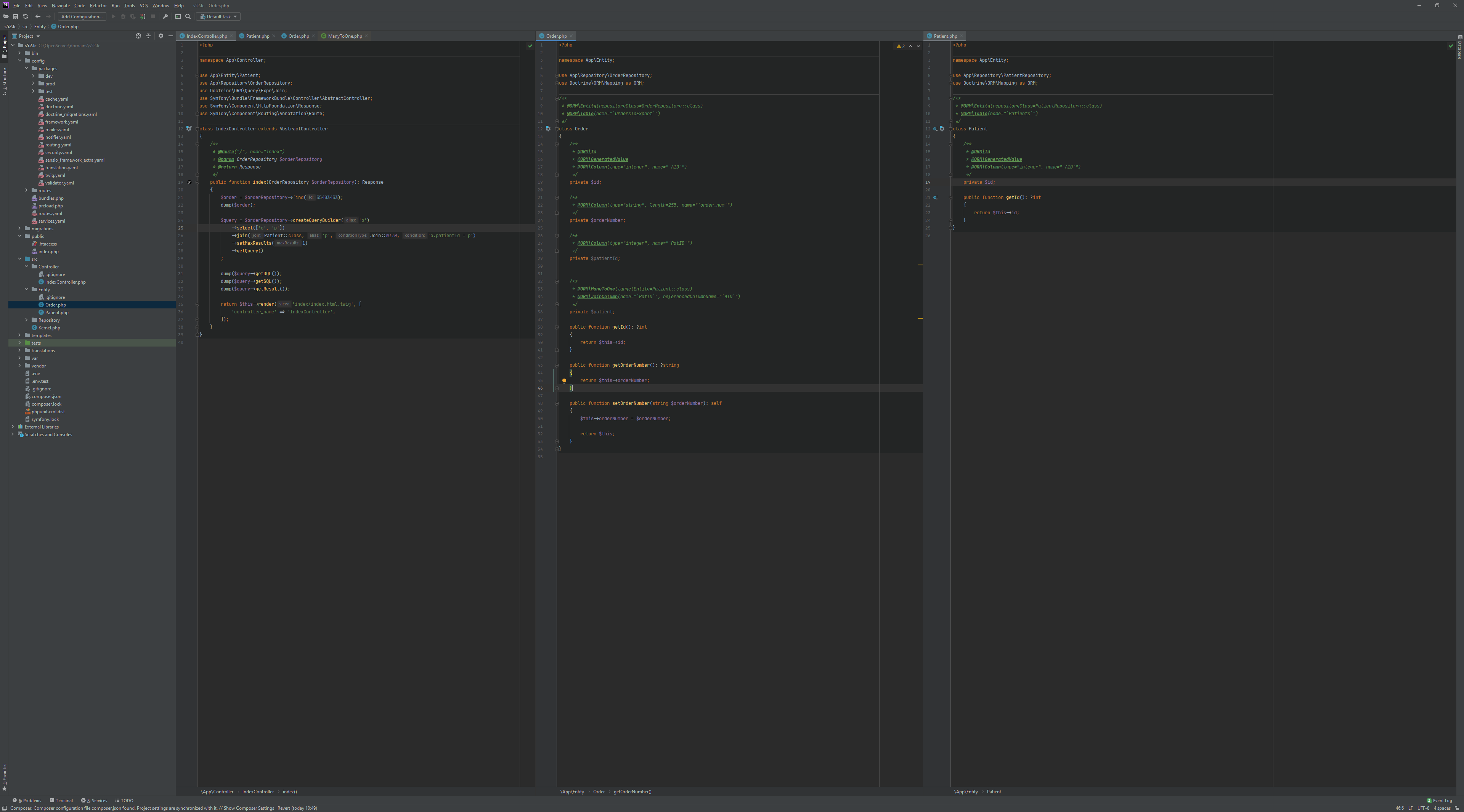Viewport: 1464px width, 812px height.
Task: Switch to ManyToOne.php tab
Action: click(344, 36)
